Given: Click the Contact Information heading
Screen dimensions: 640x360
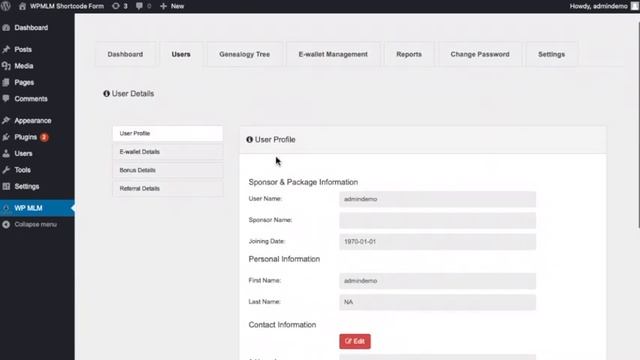Looking at the screenshot, I should click(x=282, y=325).
